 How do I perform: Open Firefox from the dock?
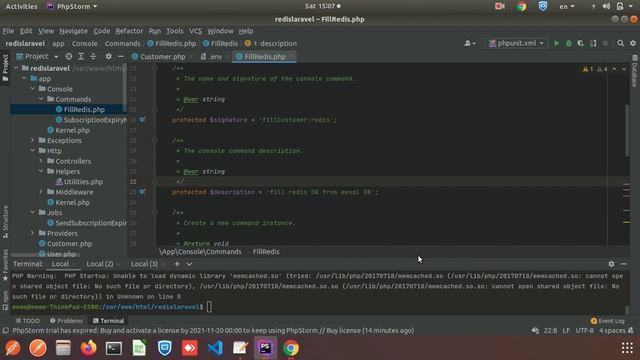(88, 348)
